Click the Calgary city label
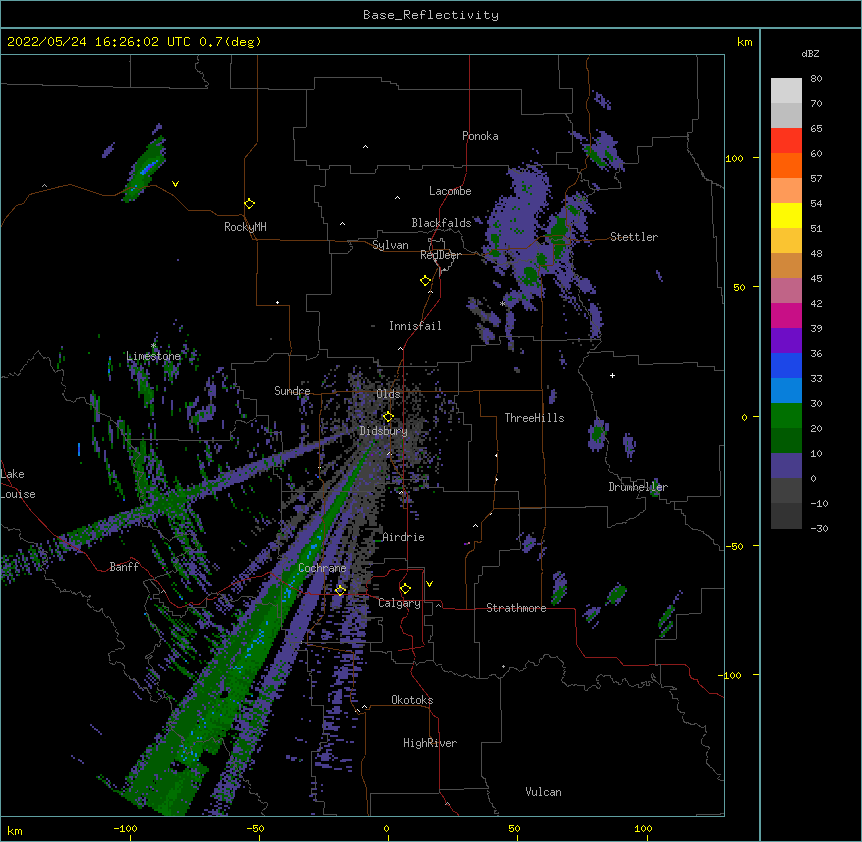Image resolution: width=862 pixels, height=842 pixels. click(x=399, y=603)
